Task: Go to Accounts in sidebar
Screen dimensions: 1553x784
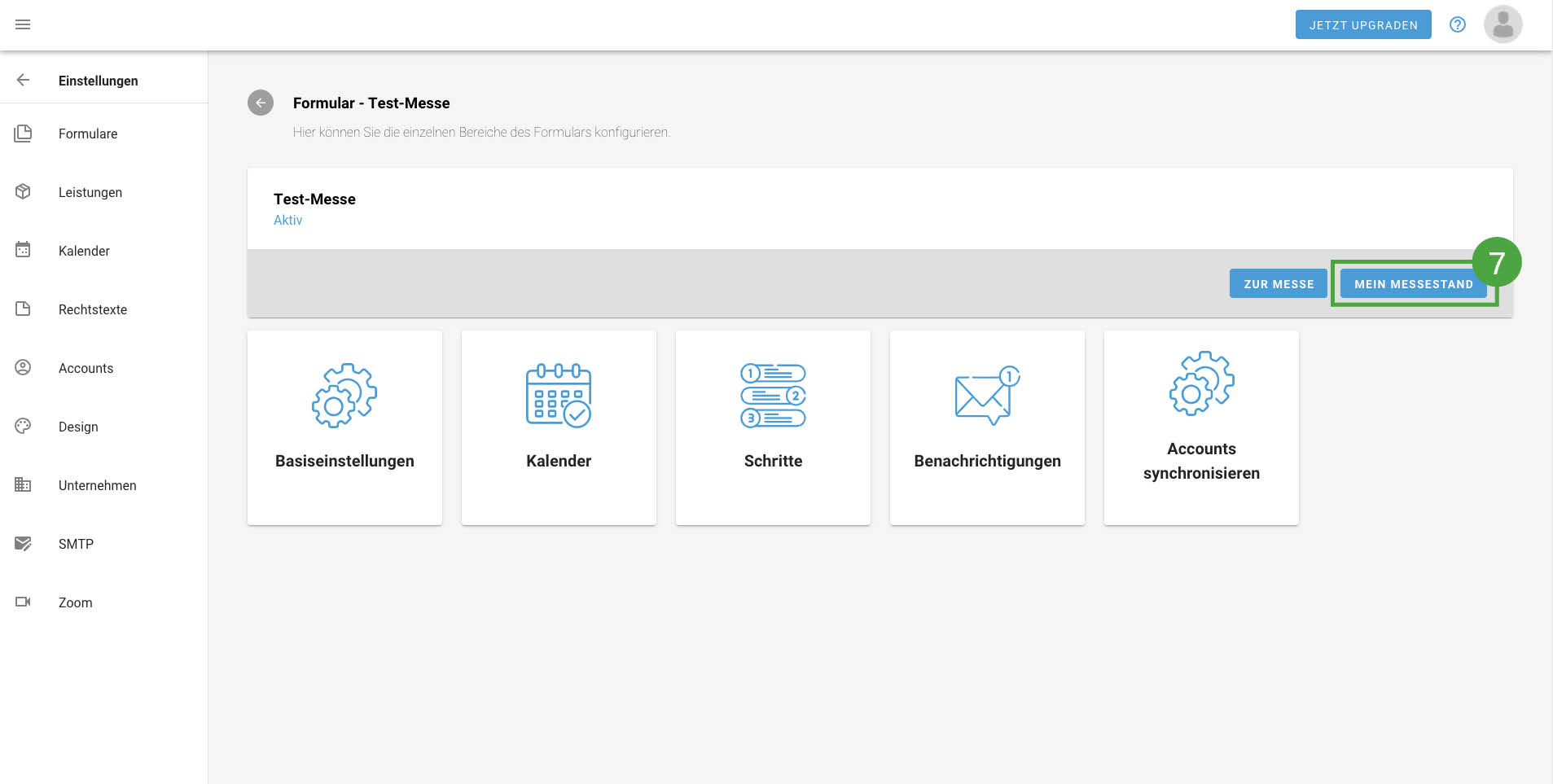Action: pyautogui.click(x=86, y=368)
